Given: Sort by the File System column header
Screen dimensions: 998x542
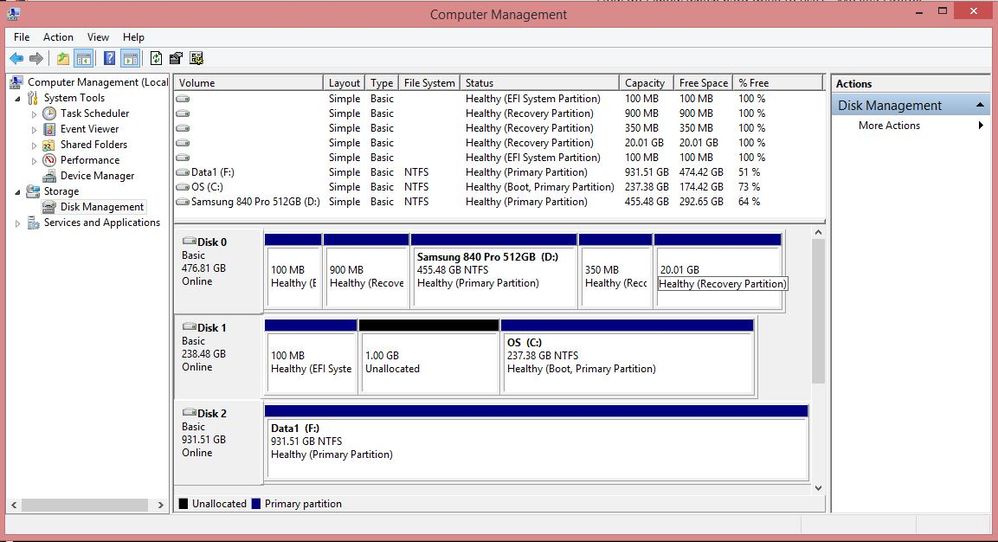Looking at the screenshot, I should [x=429, y=83].
